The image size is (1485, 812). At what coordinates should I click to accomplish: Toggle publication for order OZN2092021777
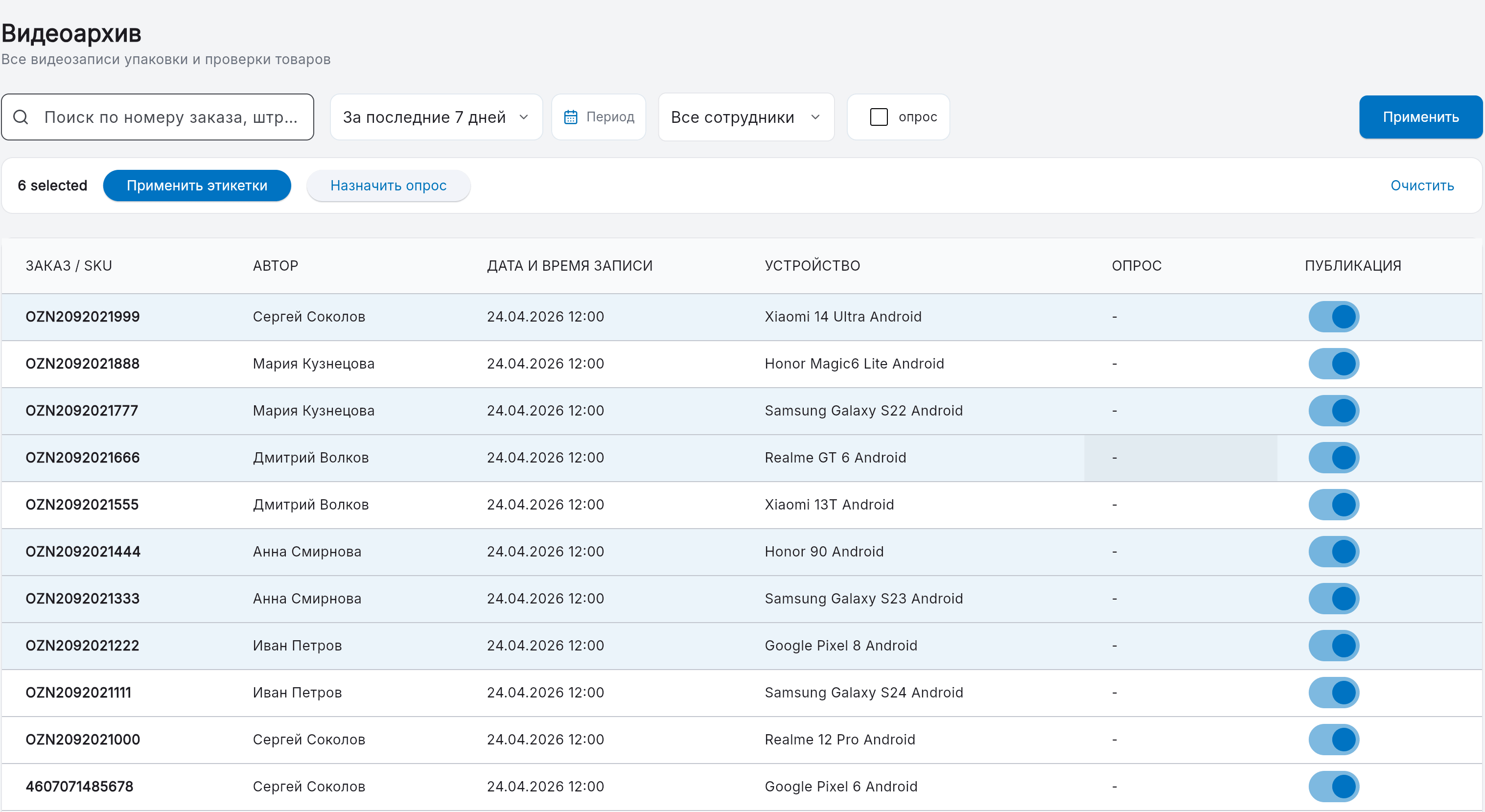(1333, 411)
